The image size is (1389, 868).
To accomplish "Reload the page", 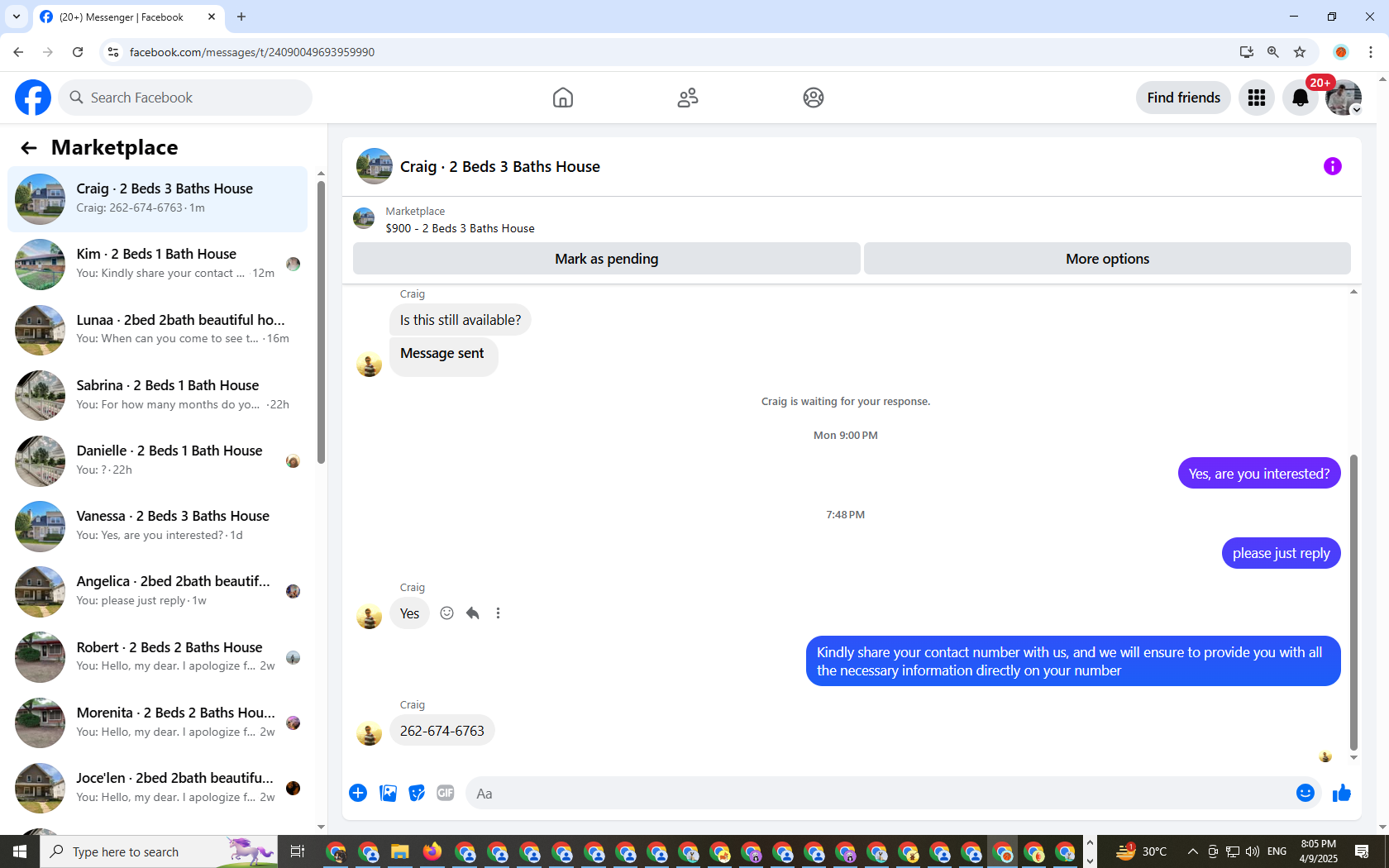I will point(78,52).
